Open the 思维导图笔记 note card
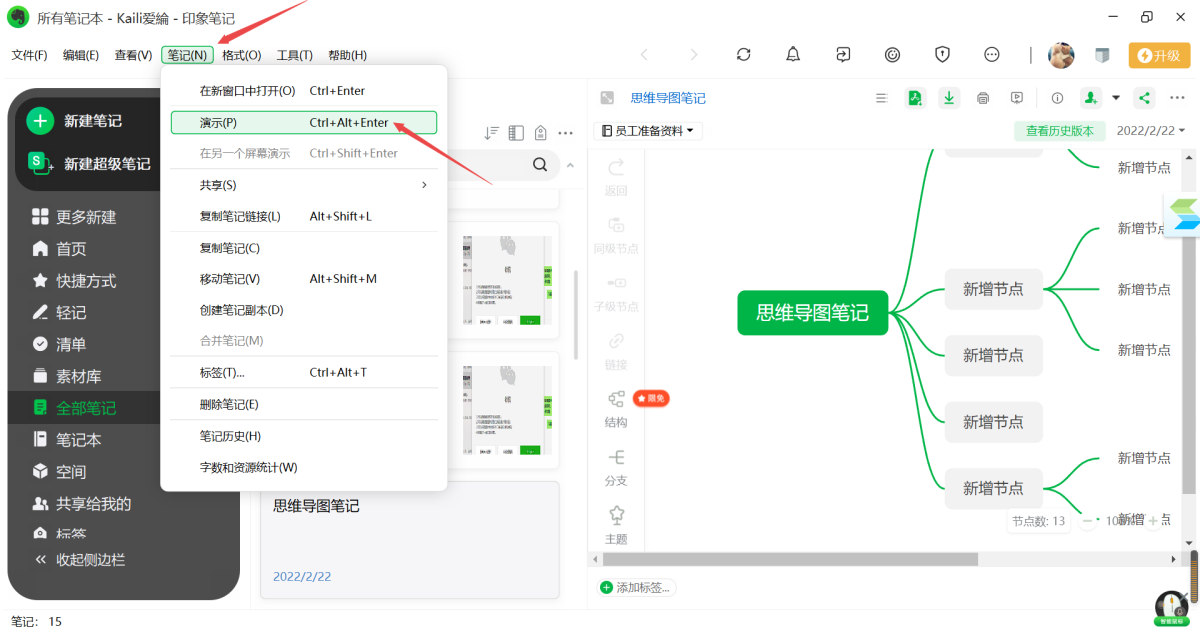This screenshot has width=1200, height=637. point(409,540)
